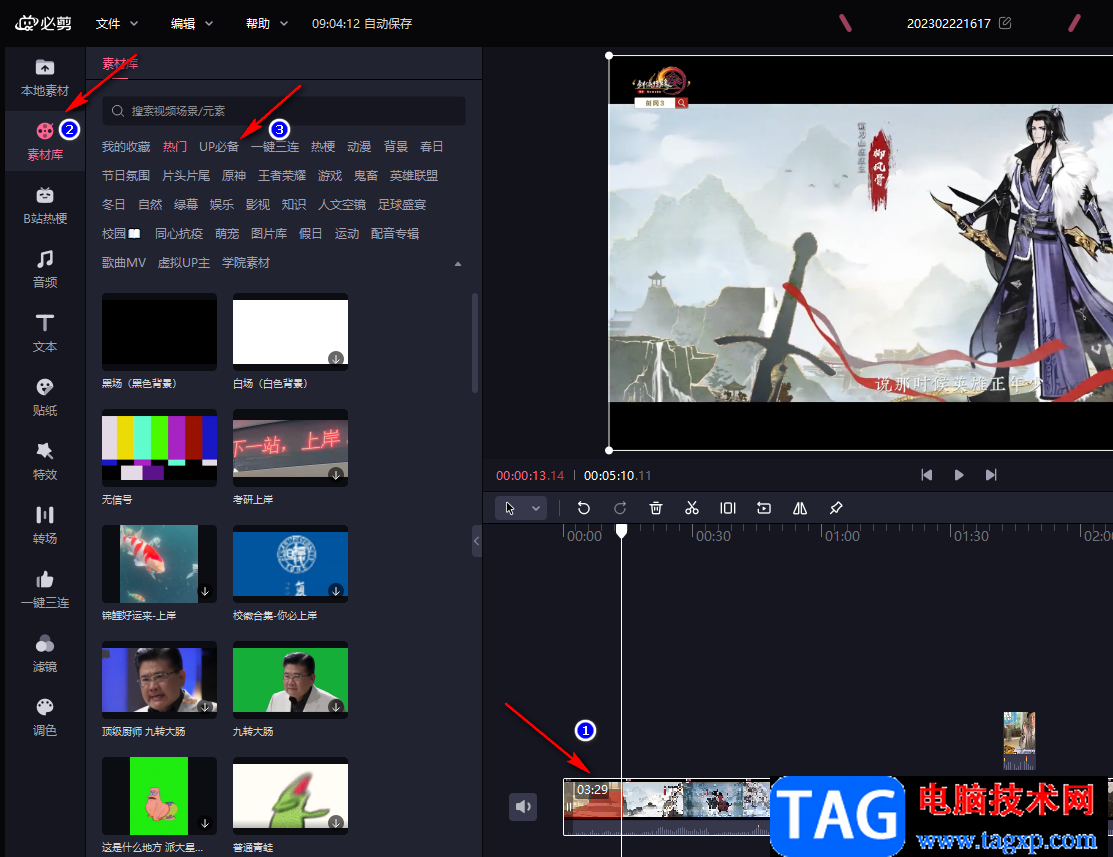Click the playhead handle on timeline ruler
The height and width of the screenshot is (857, 1113).
coord(621,530)
